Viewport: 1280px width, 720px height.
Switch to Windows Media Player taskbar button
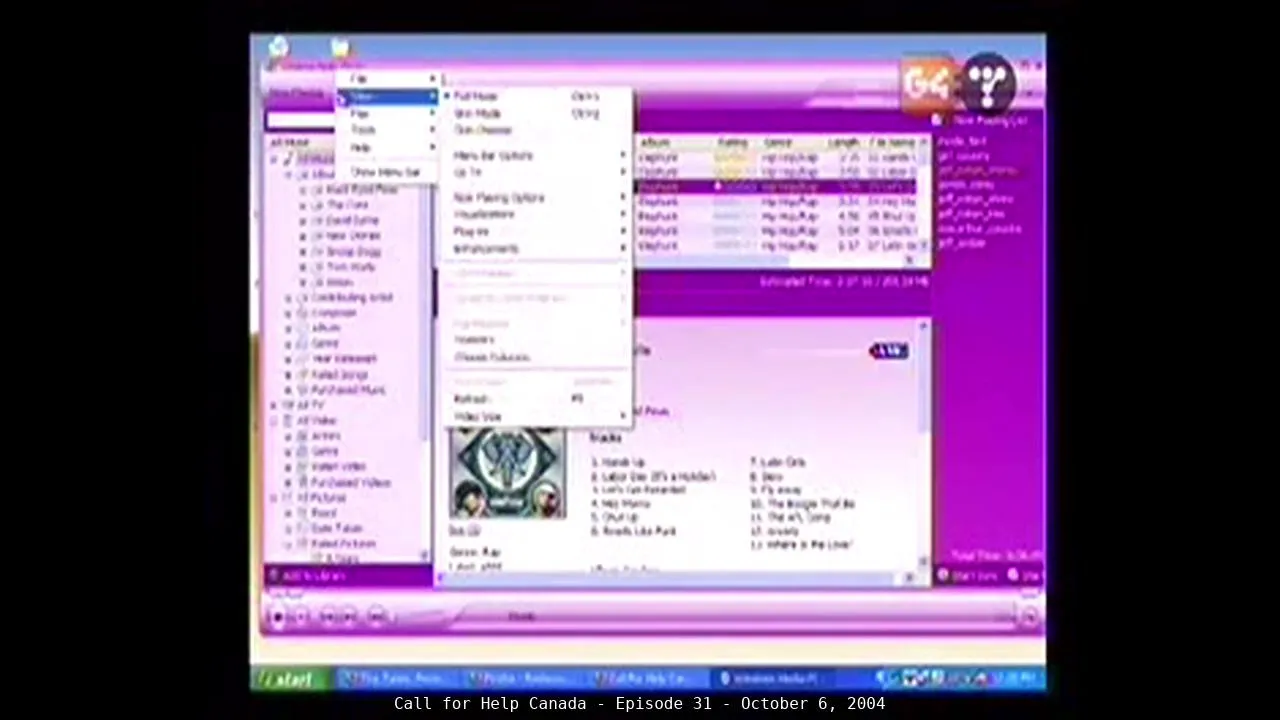click(770, 680)
